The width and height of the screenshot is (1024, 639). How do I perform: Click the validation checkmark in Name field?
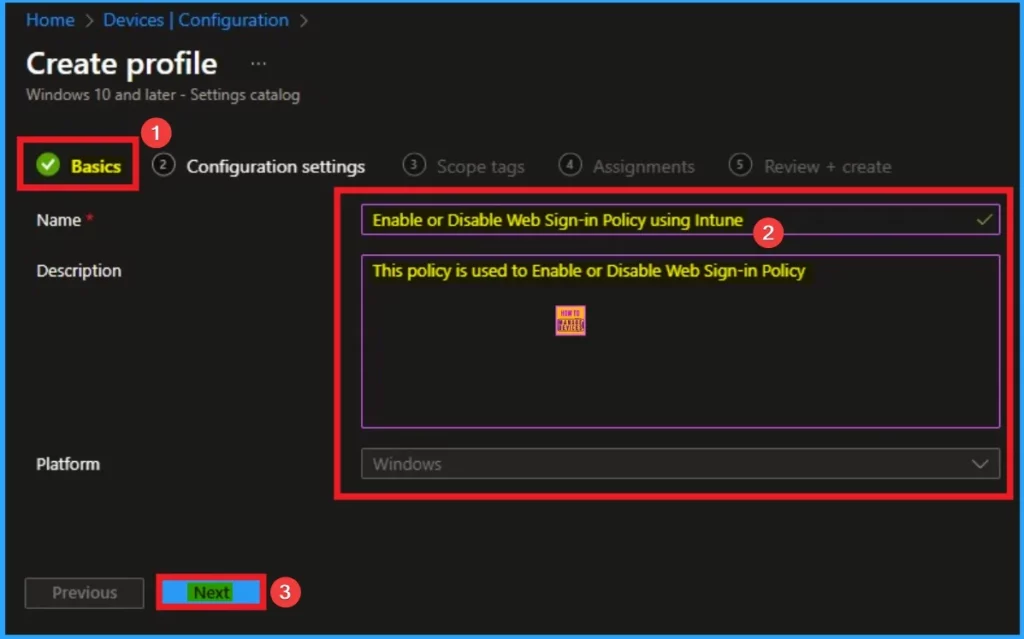(984, 220)
